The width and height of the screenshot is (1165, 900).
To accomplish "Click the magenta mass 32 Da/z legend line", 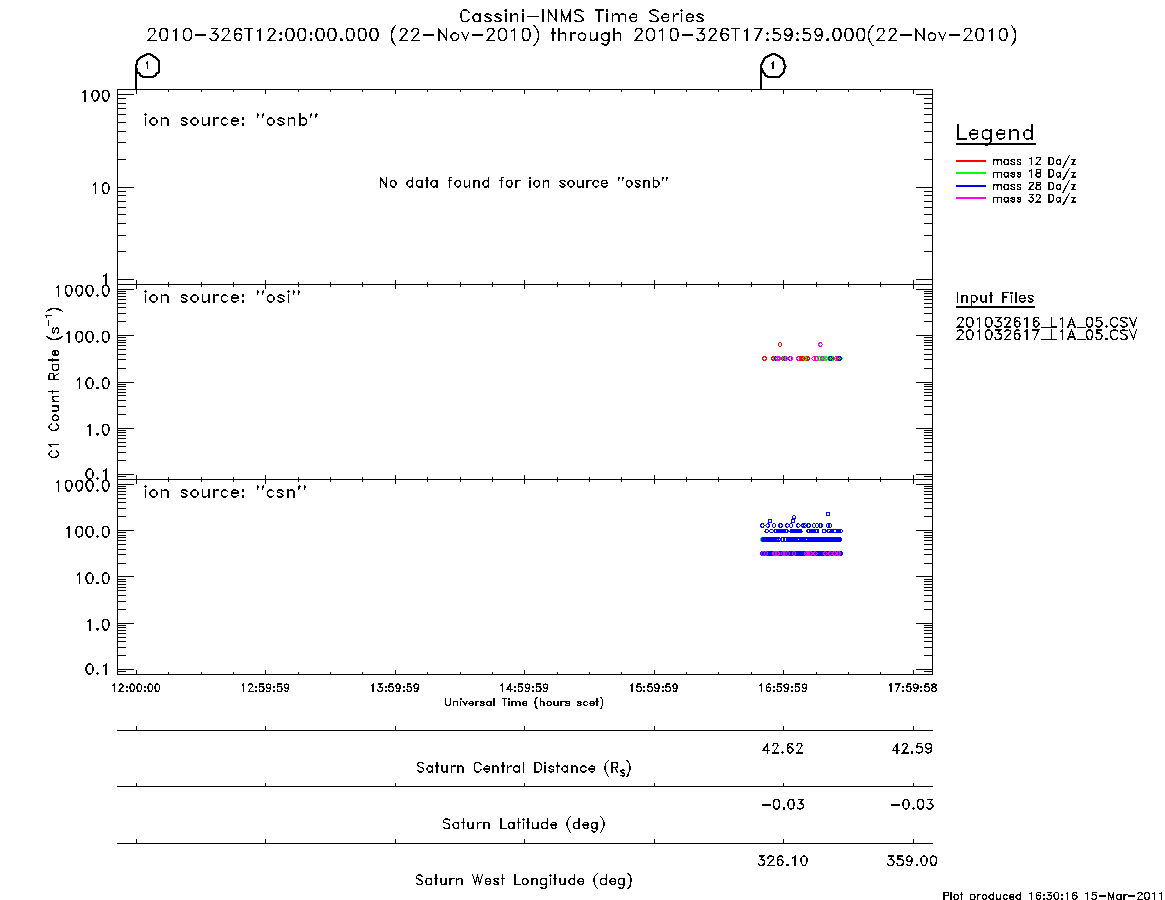I will [970, 198].
